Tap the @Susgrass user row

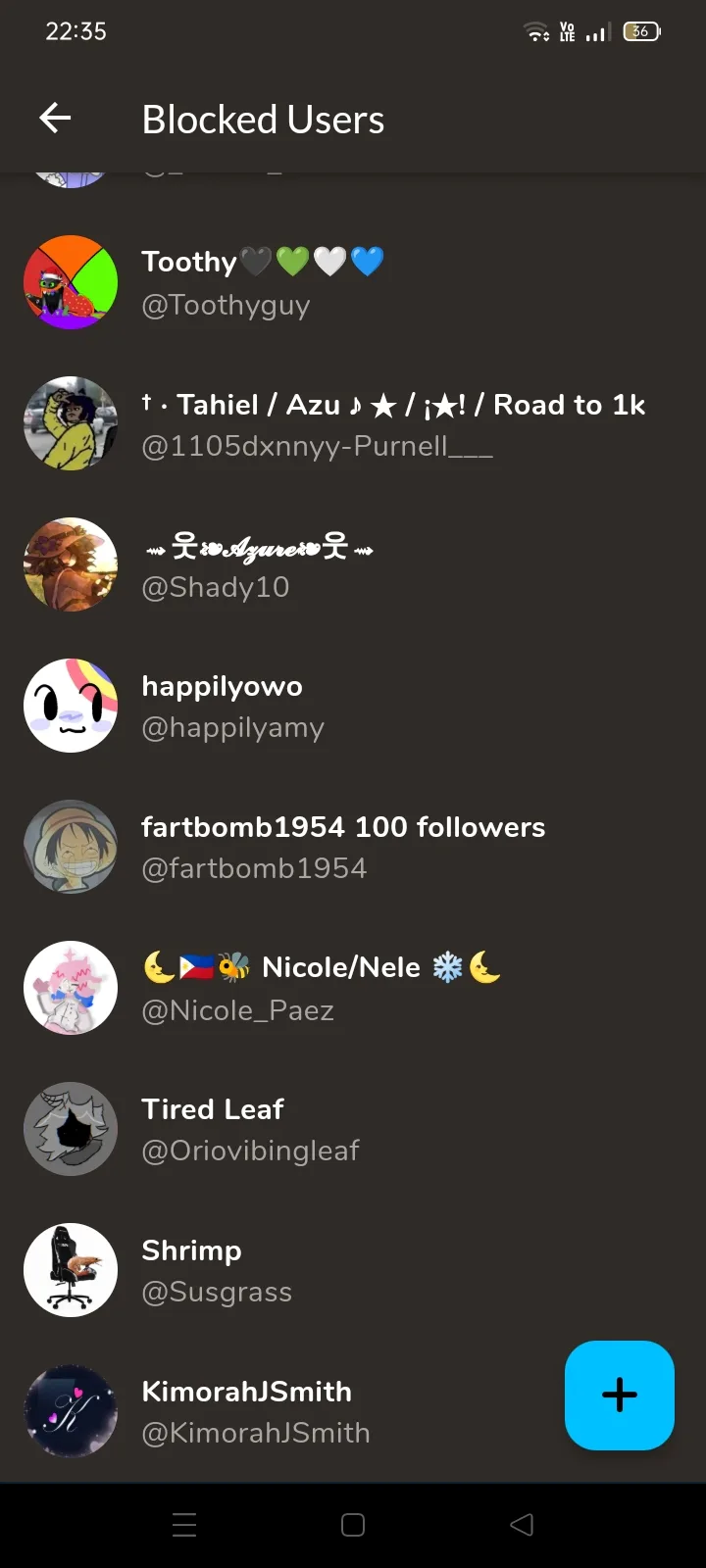(x=353, y=1270)
